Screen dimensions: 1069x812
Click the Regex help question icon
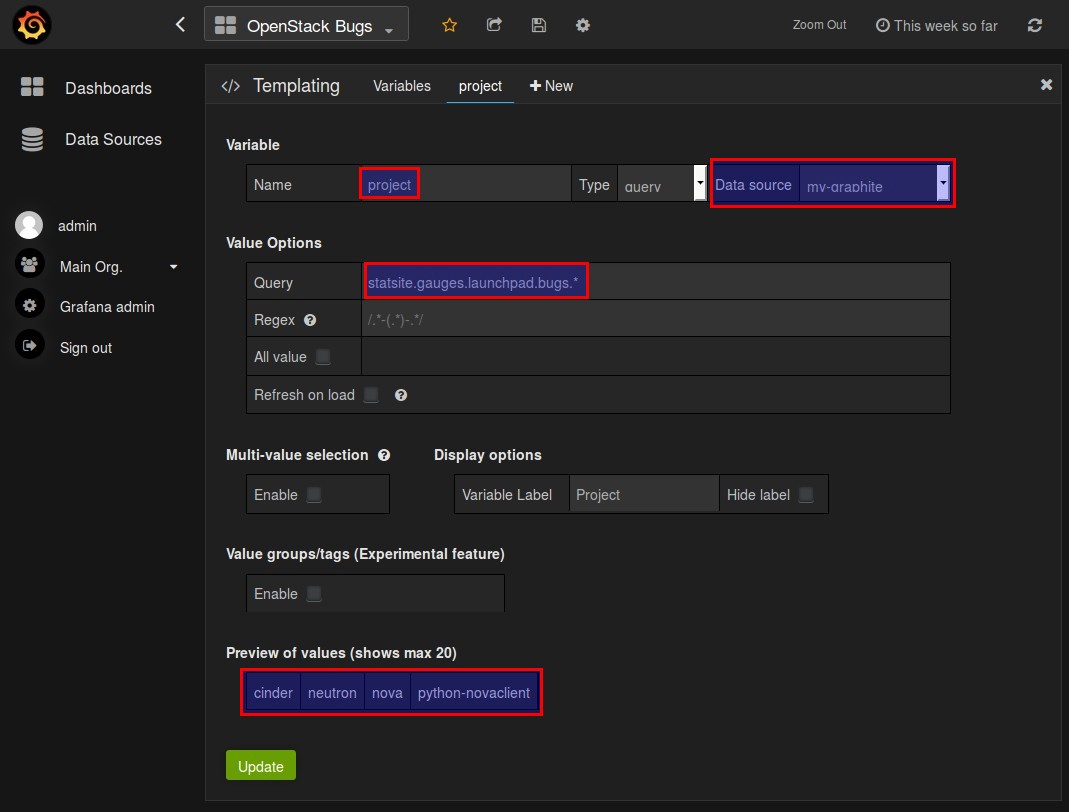coord(310,320)
